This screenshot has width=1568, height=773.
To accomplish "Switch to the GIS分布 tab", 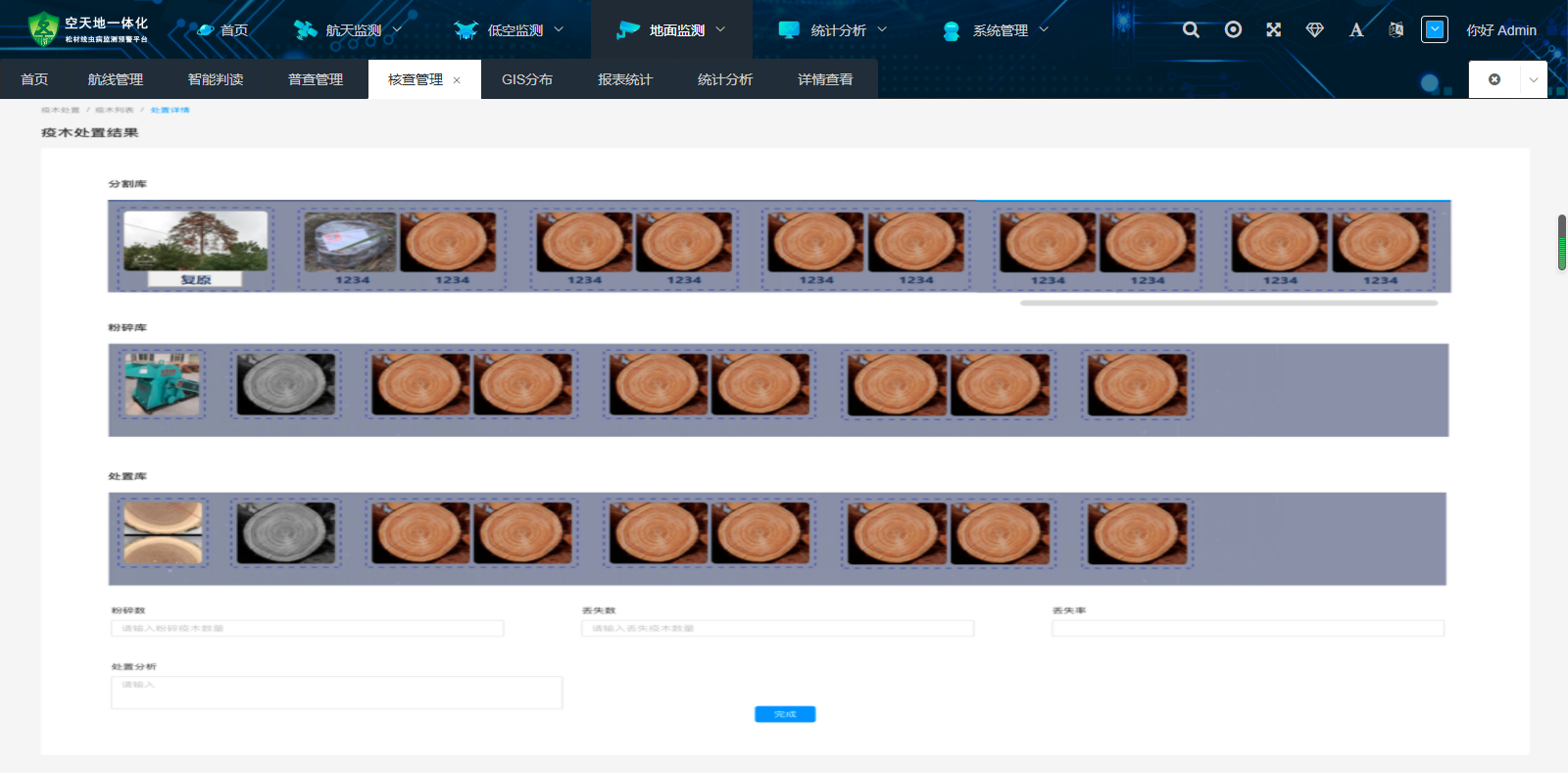I will [527, 79].
